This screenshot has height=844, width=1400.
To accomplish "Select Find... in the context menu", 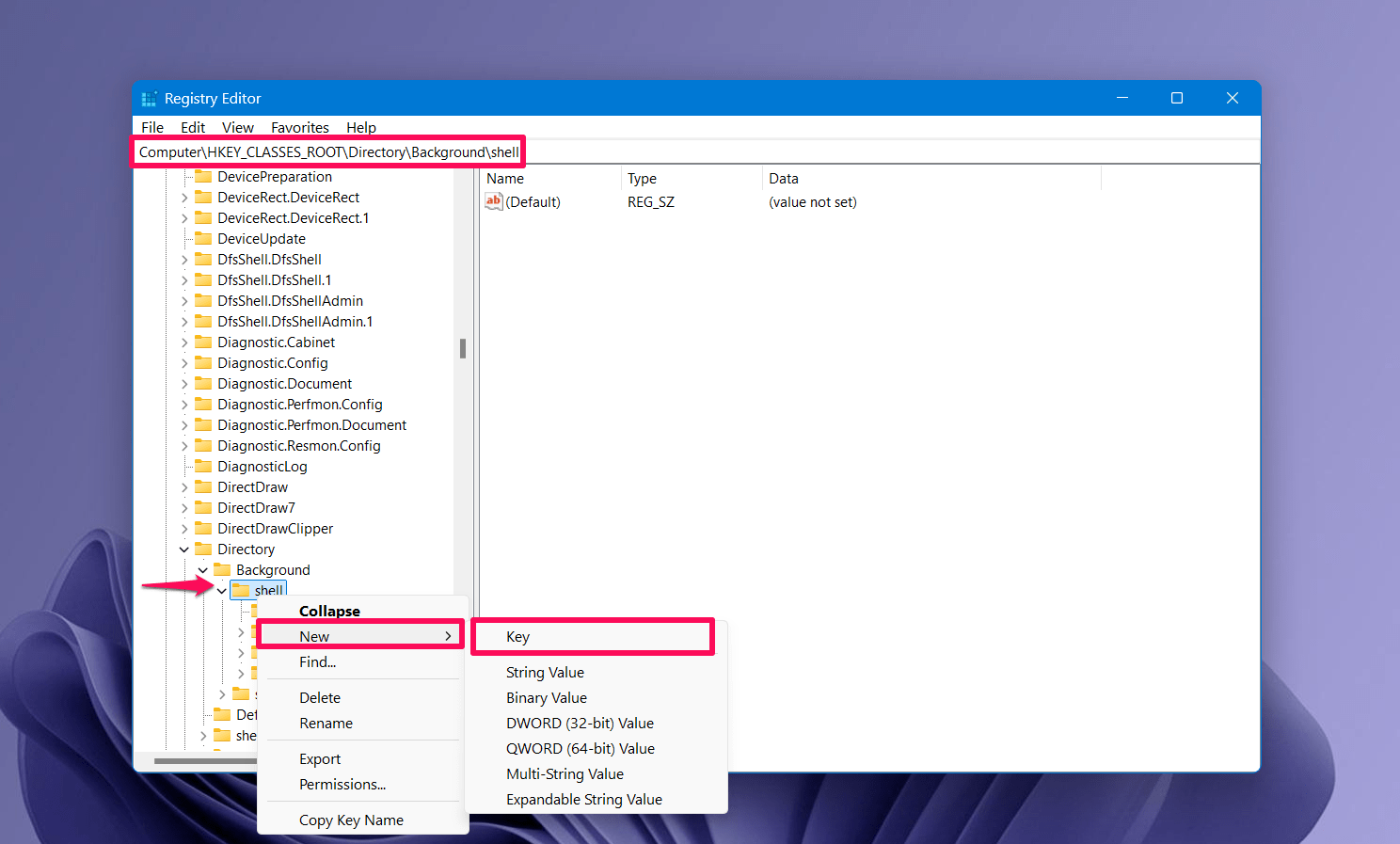I will 363,661.
